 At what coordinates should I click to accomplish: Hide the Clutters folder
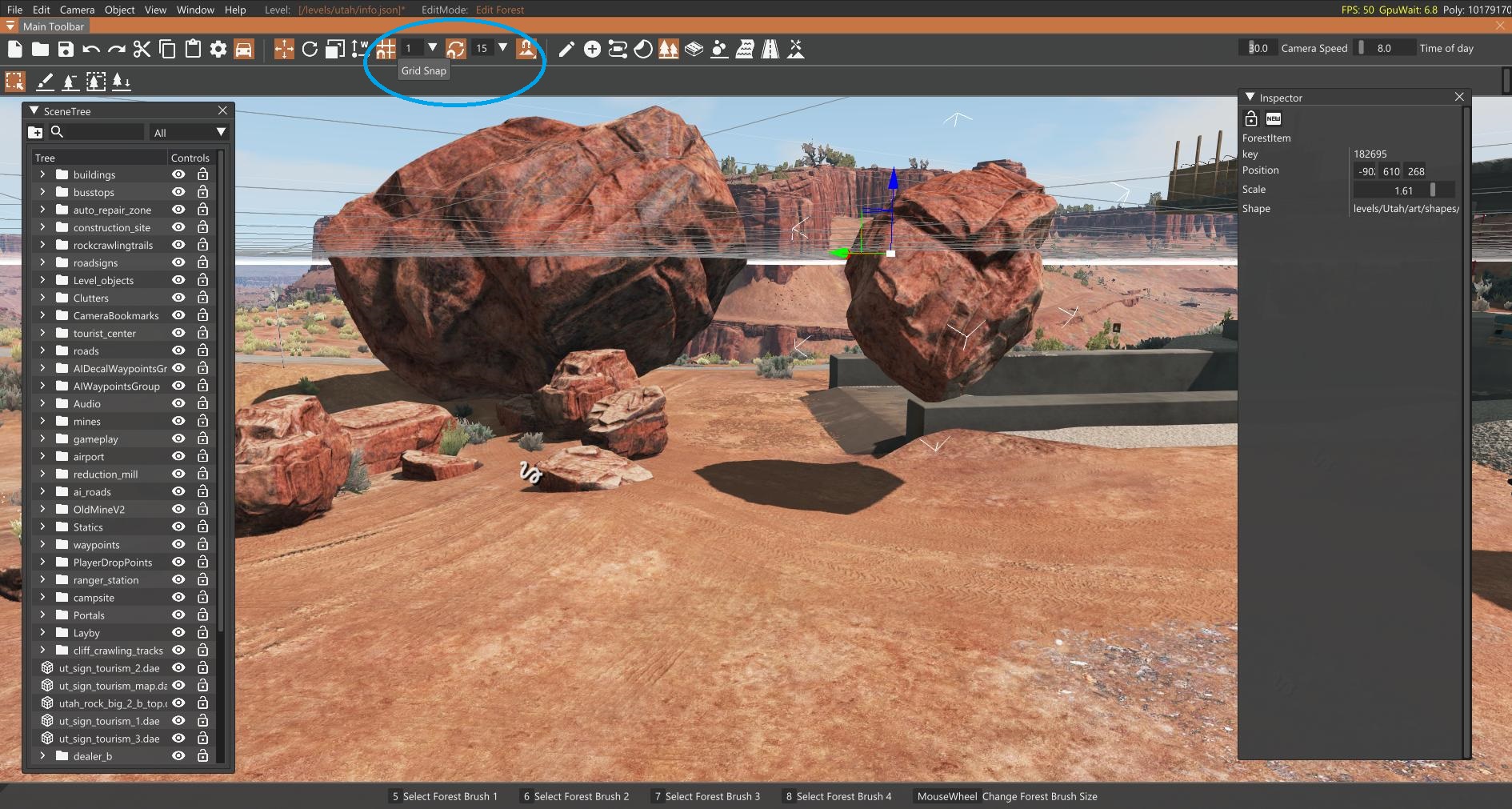(x=178, y=298)
